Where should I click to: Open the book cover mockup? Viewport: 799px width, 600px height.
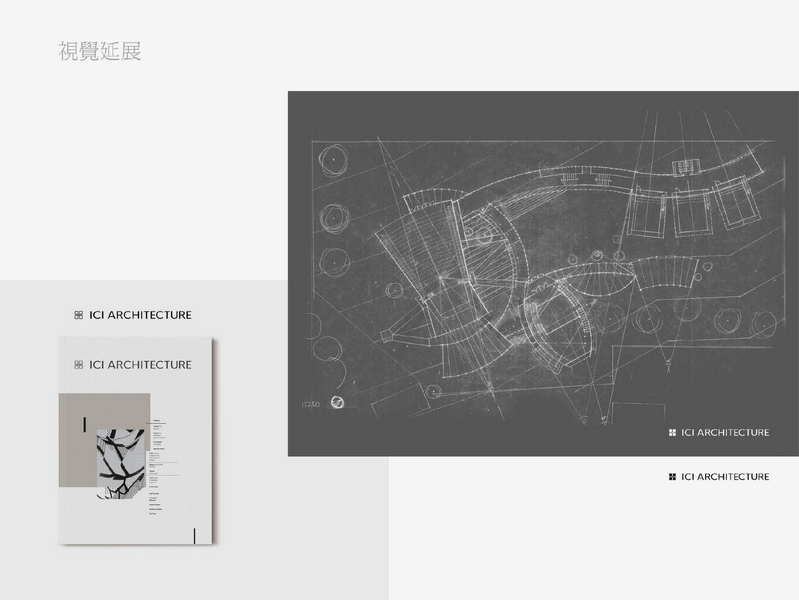pos(137,440)
